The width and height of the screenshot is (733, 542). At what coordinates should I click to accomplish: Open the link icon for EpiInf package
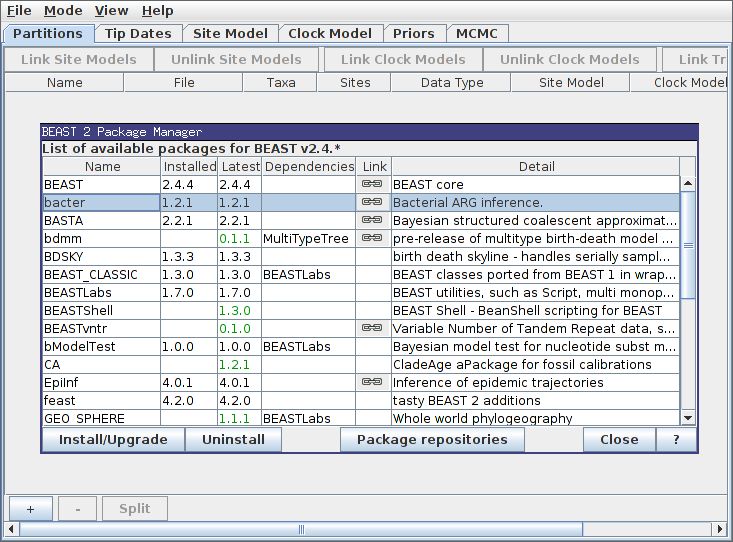372,382
